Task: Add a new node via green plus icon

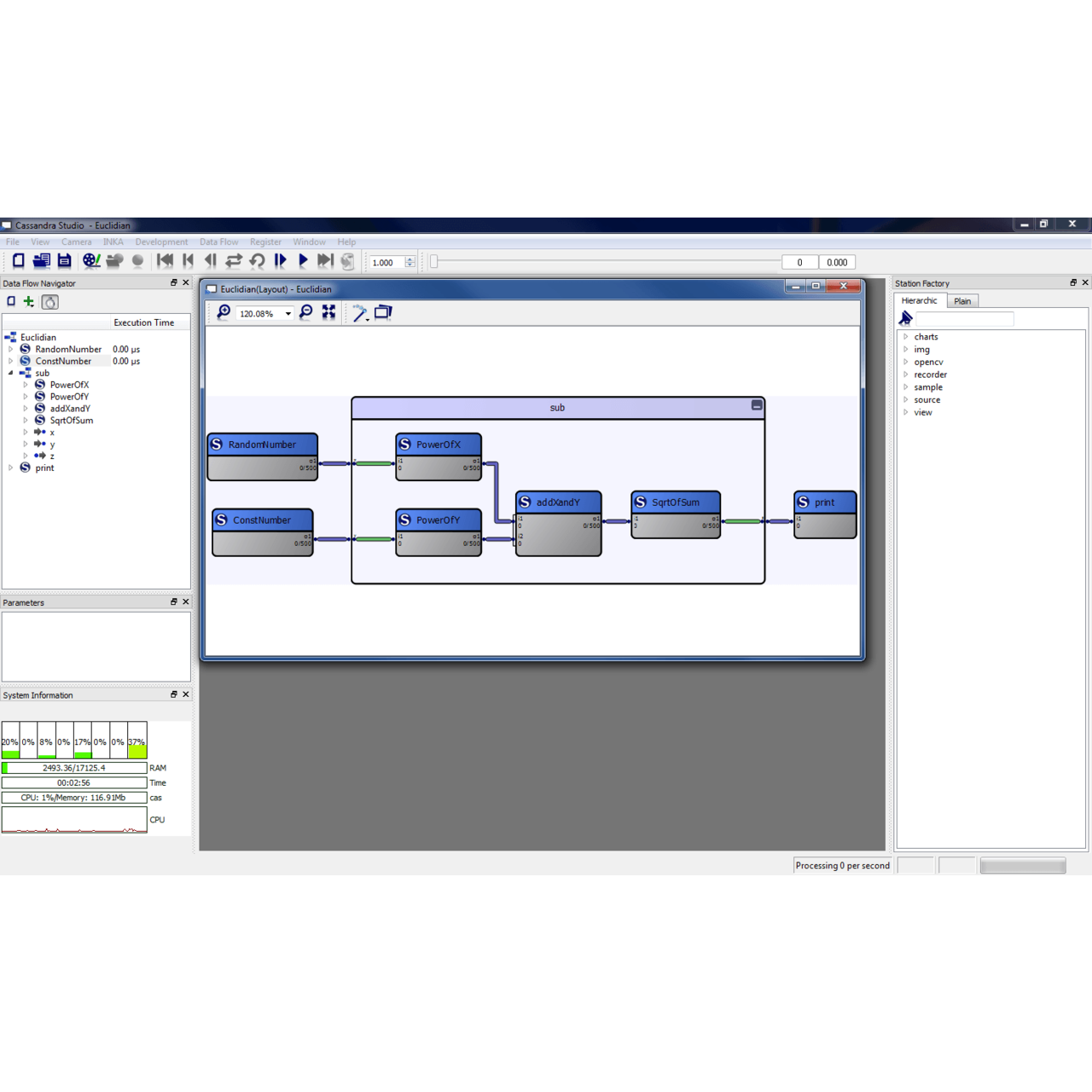Action: pos(28,301)
